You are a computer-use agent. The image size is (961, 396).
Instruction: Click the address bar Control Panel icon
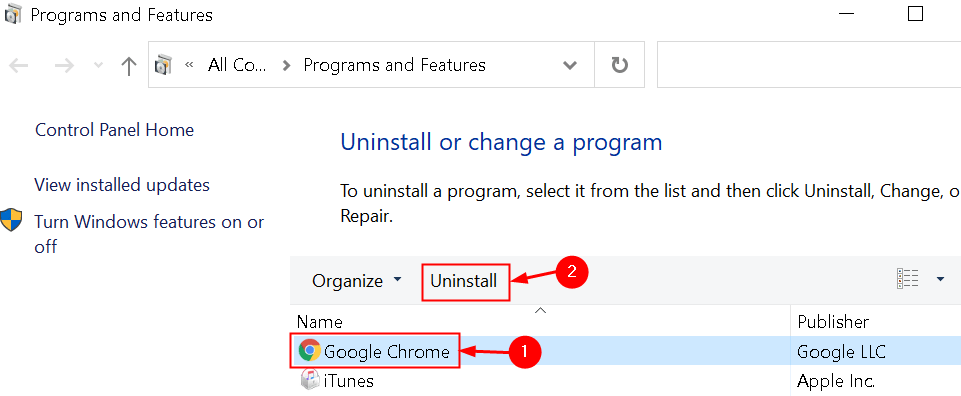pyautogui.click(x=164, y=64)
